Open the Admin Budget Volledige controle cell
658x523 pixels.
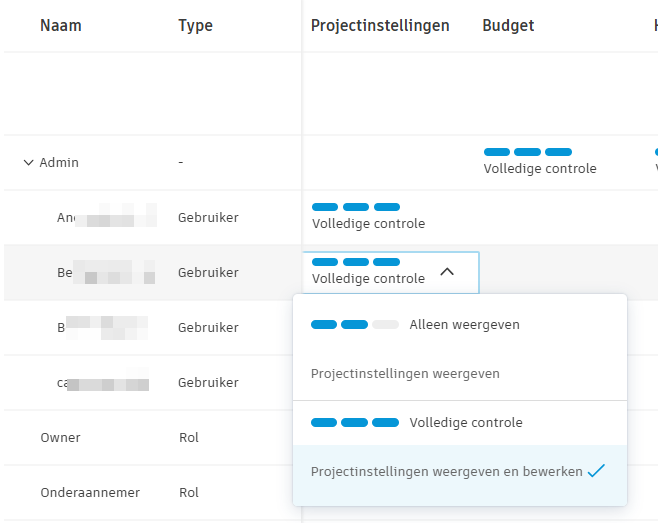point(540,169)
